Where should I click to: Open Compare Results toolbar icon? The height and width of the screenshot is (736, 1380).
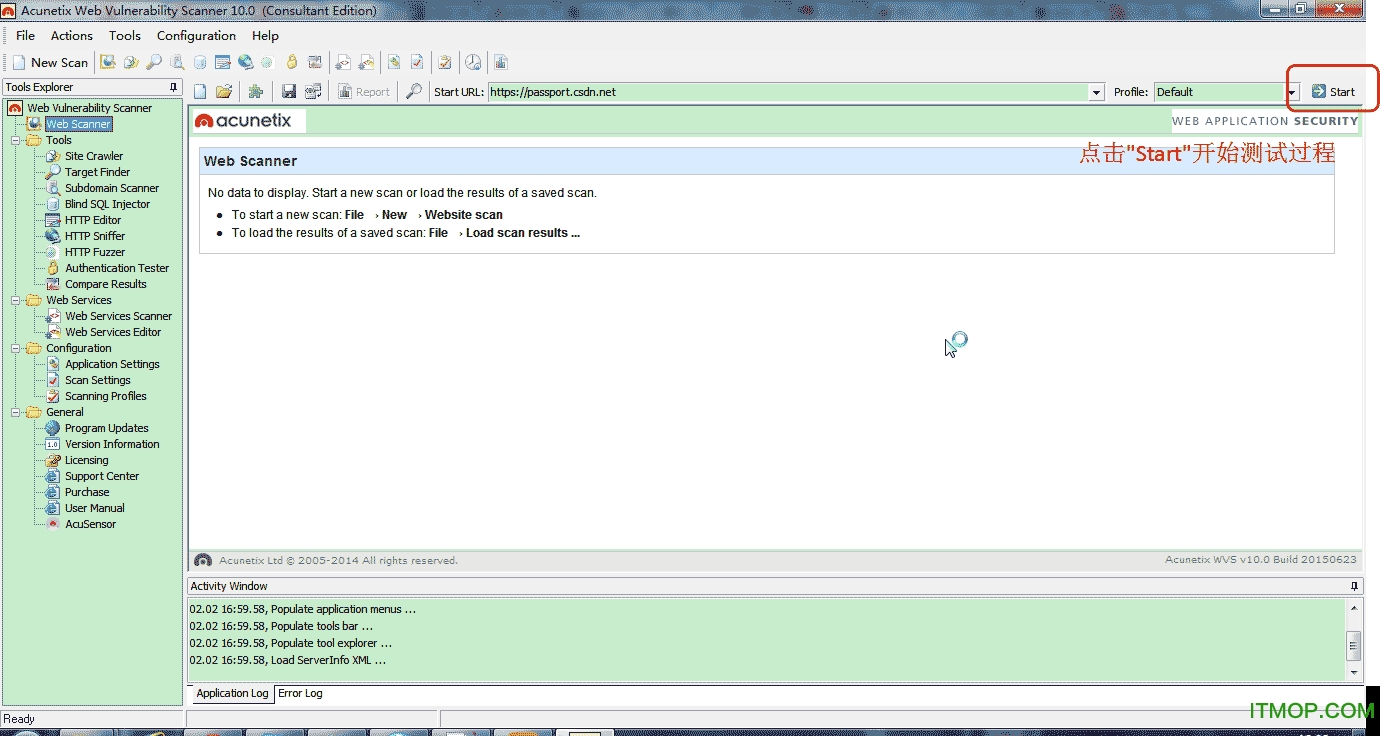click(x=314, y=62)
